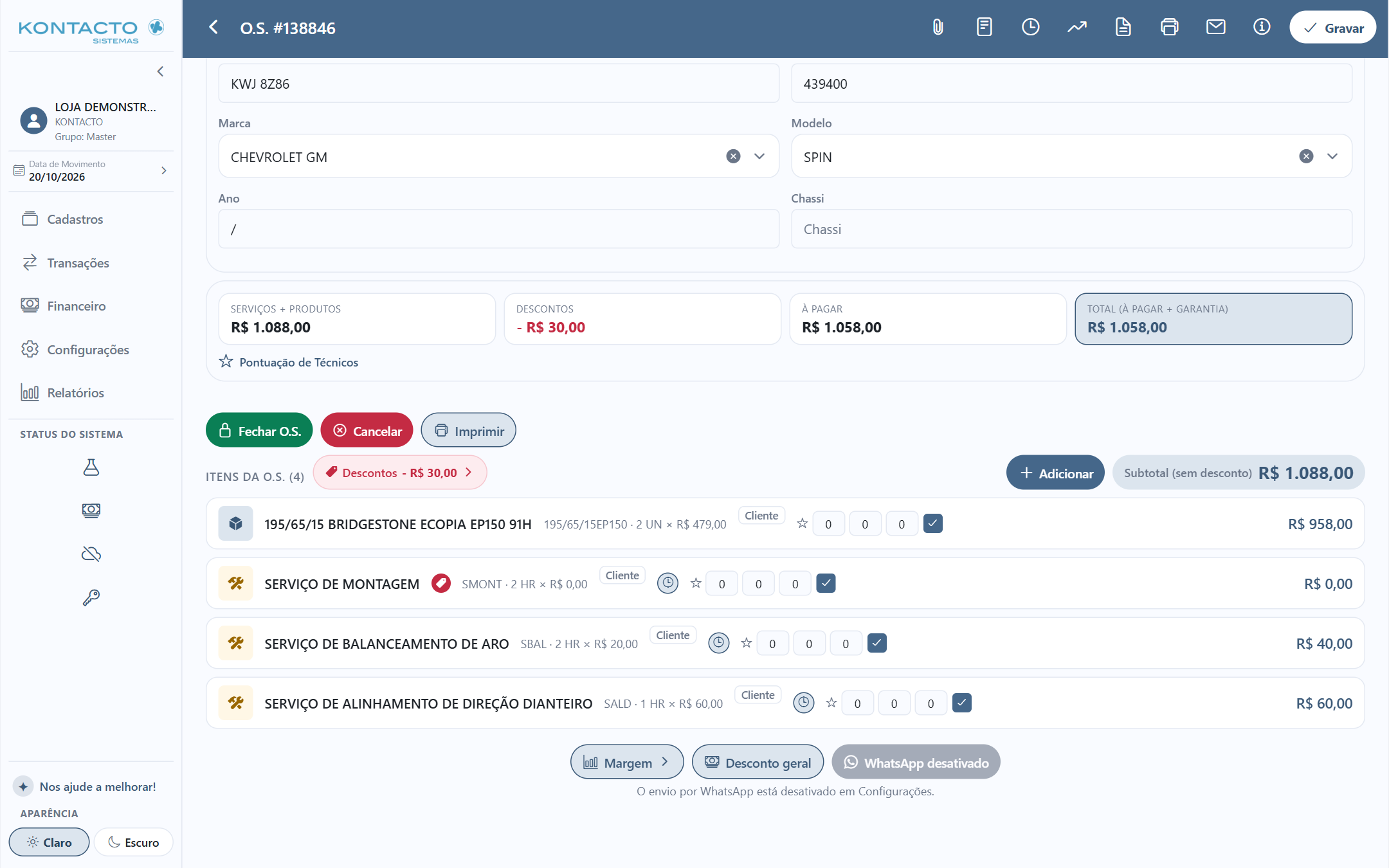
Task: Click clock icon on SERVIÇO DE MONTAGEM row
Action: pyautogui.click(x=667, y=583)
